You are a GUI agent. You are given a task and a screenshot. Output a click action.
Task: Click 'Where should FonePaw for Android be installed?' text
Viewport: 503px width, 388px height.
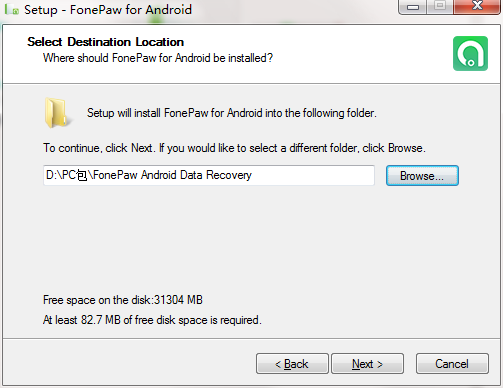tap(158, 58)
